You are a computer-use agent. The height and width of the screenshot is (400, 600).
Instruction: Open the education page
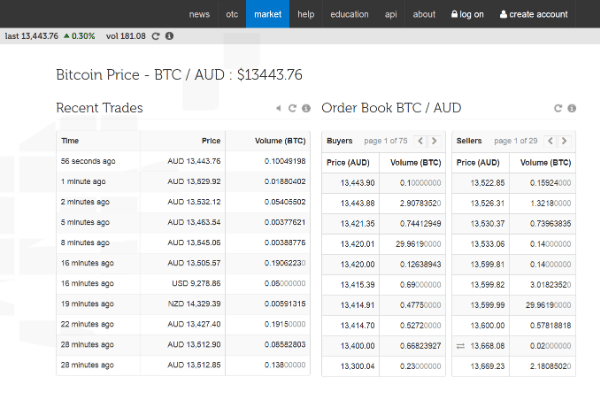click(349, 14)
